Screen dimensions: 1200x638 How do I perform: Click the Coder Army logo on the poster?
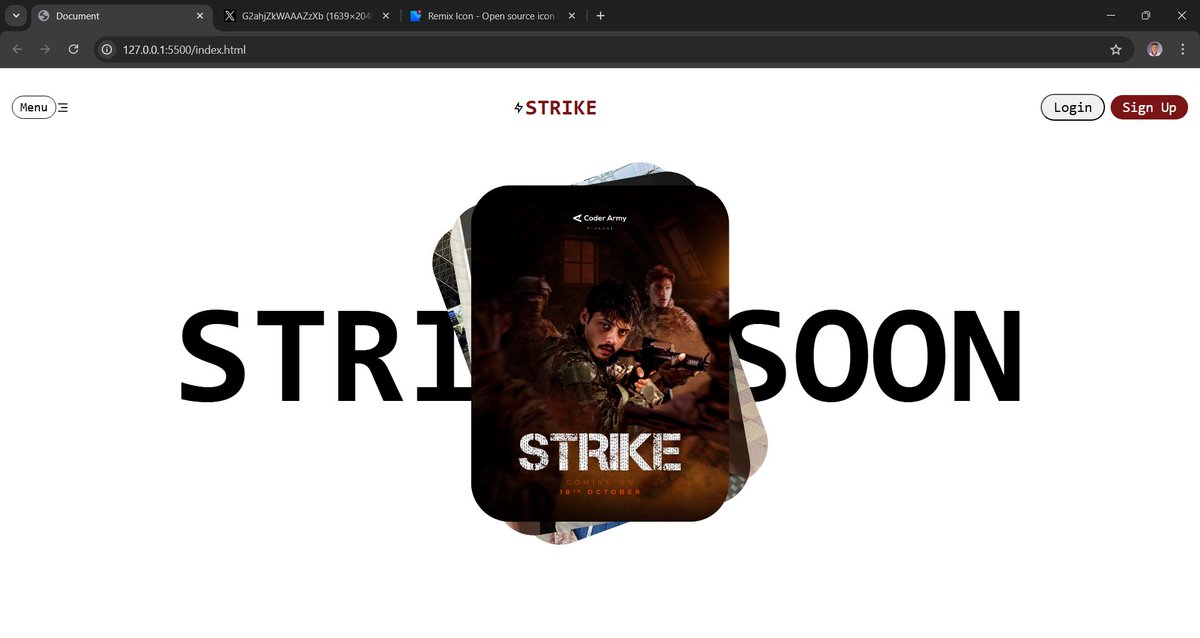click(x=600, y=218)
